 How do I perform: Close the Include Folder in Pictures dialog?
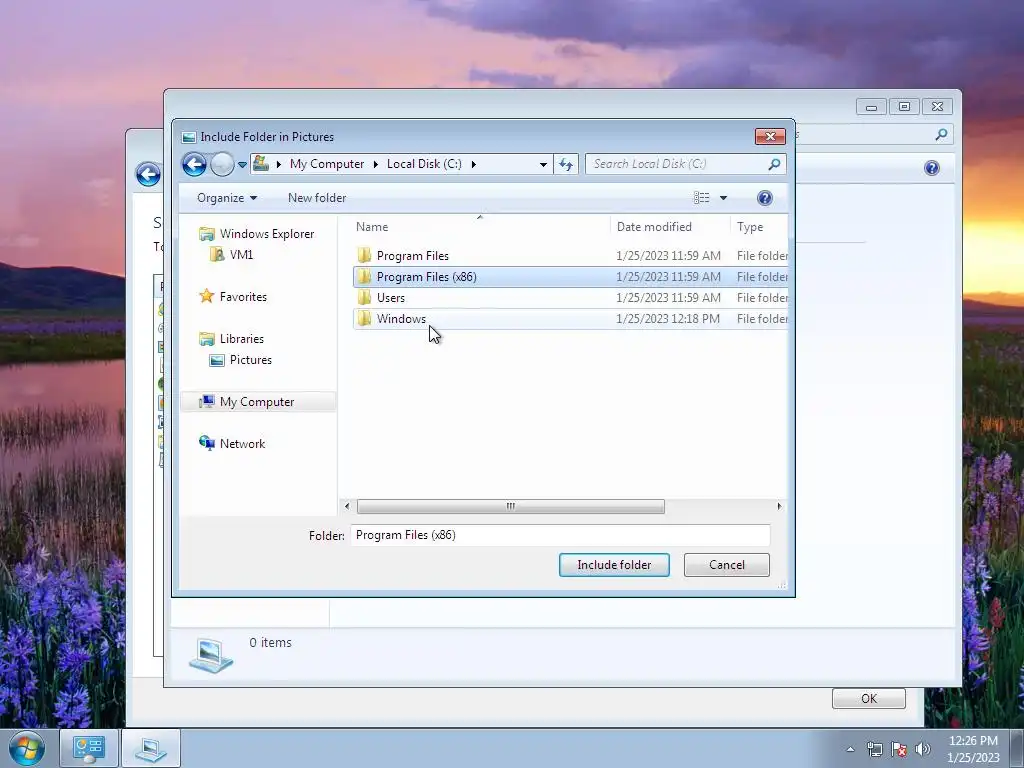point(770,136)
